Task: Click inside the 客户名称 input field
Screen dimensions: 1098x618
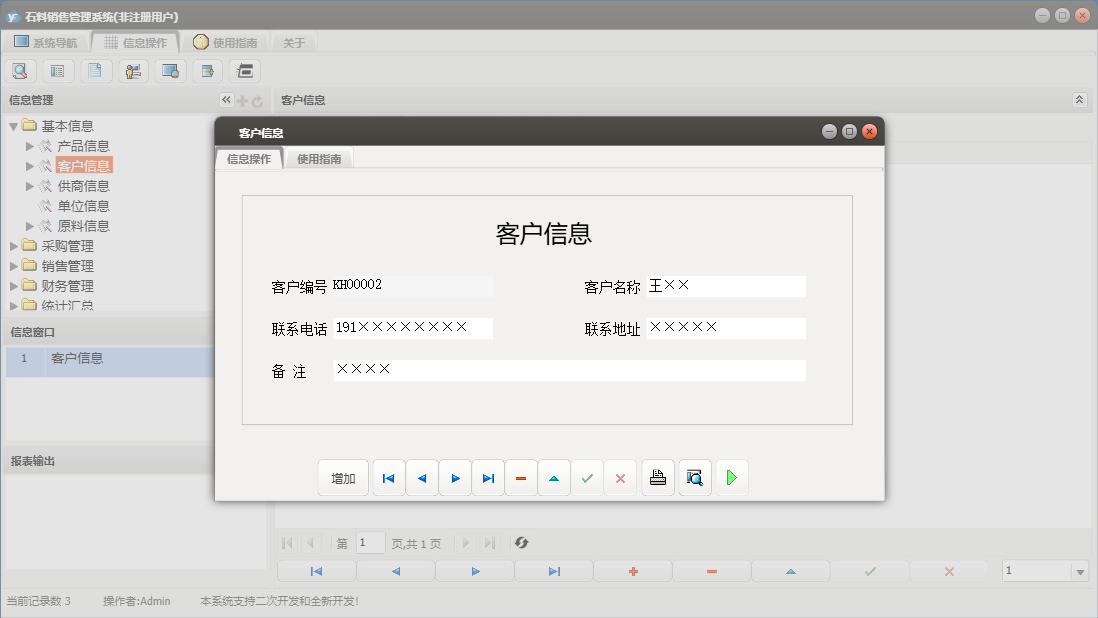Action: pyautogui.click(x=726, y=286)
